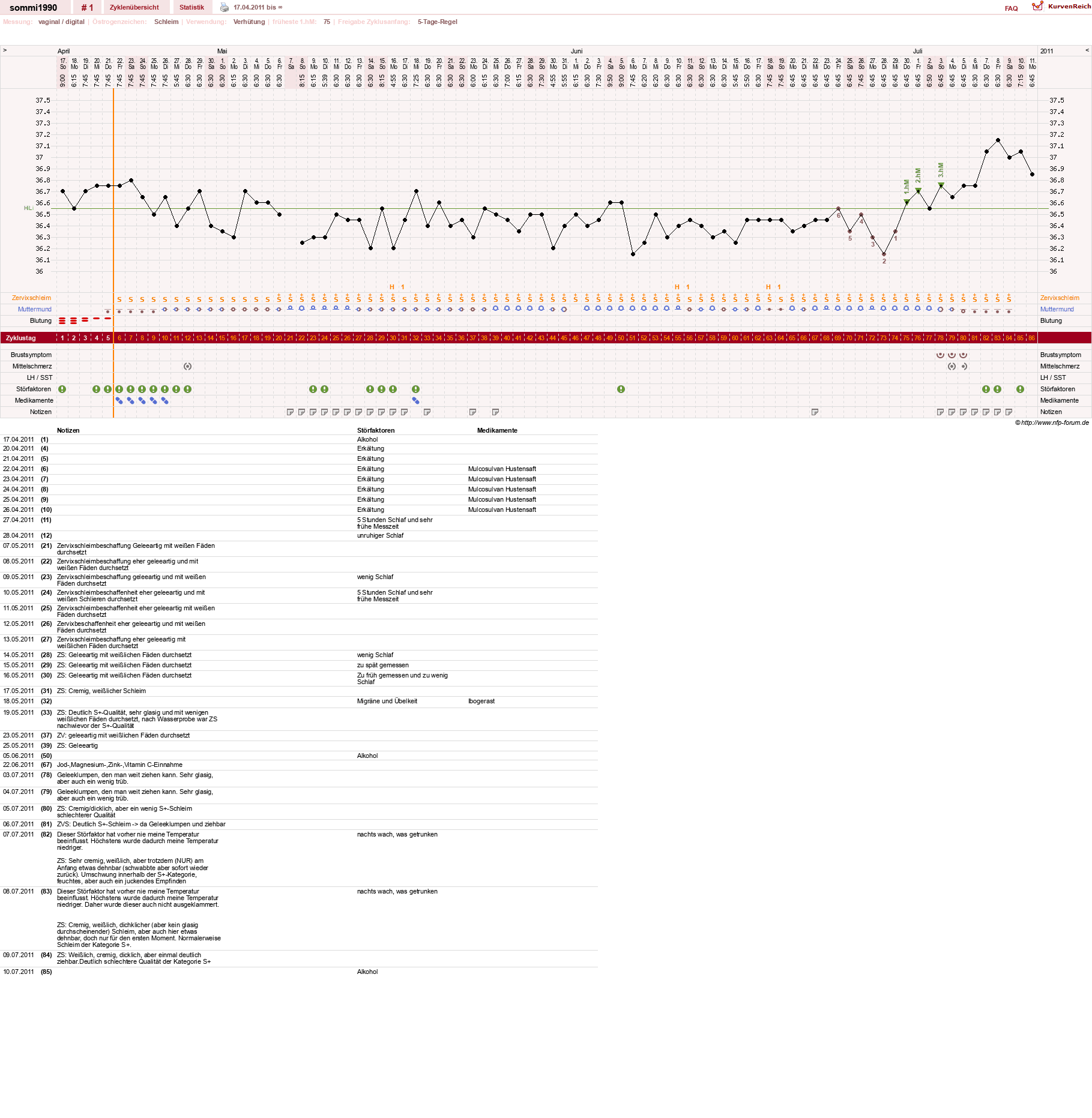Open the KurvenReich logo link
The width and height of the screenshot is (1092, 1118).
coord(1061,7)
